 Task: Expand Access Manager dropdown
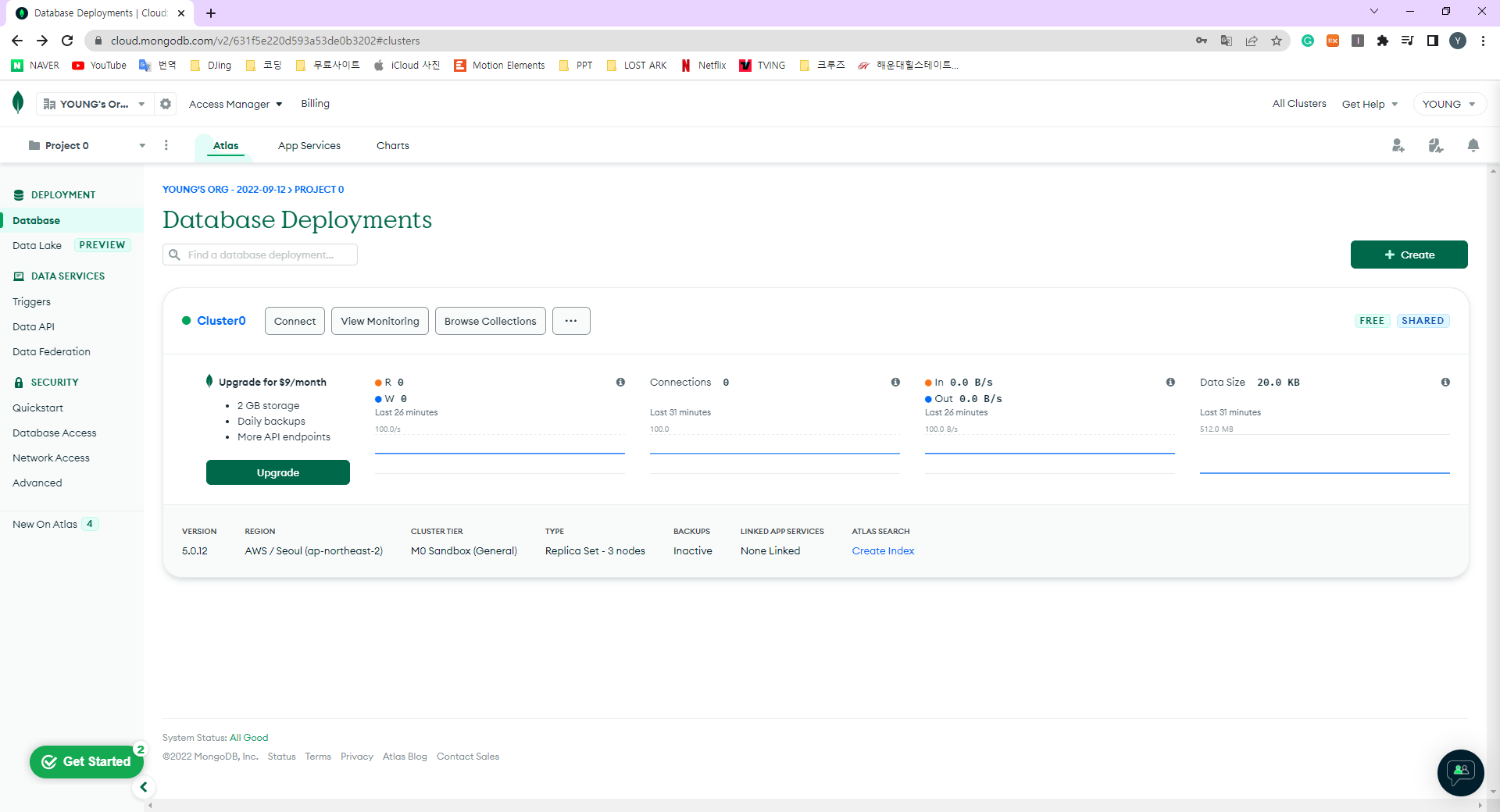click(x=235, y=104)
